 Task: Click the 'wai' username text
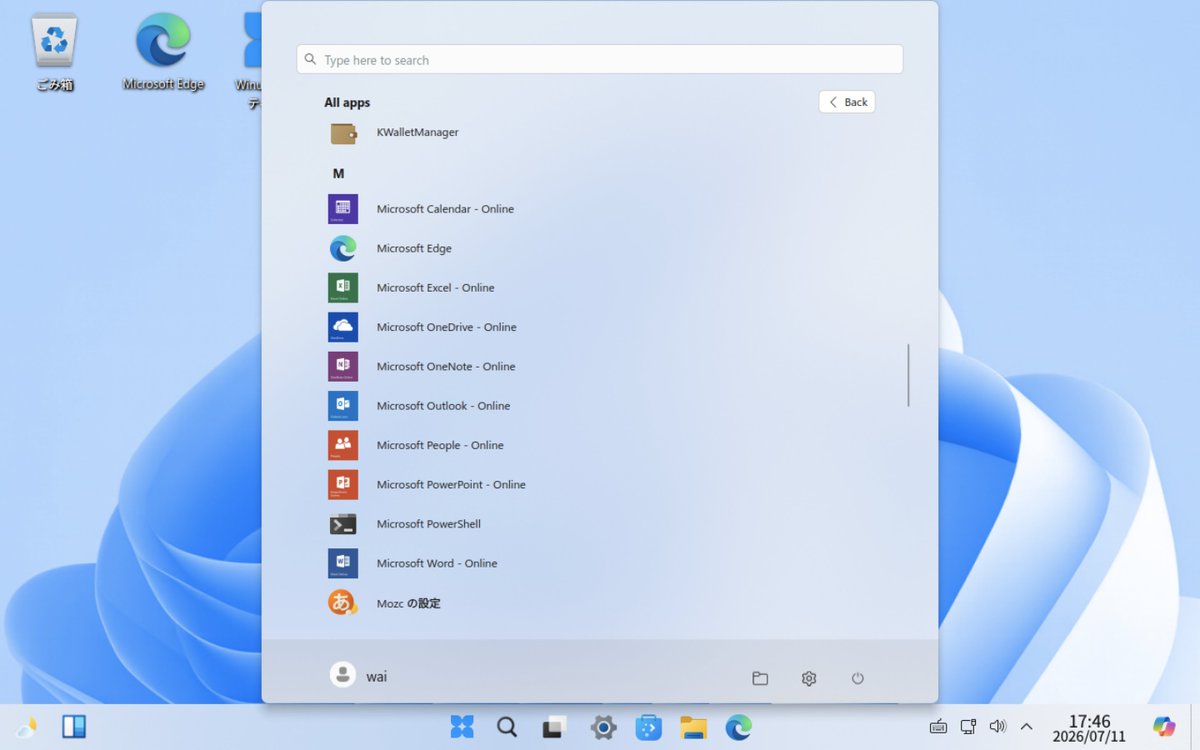(377, 677)
